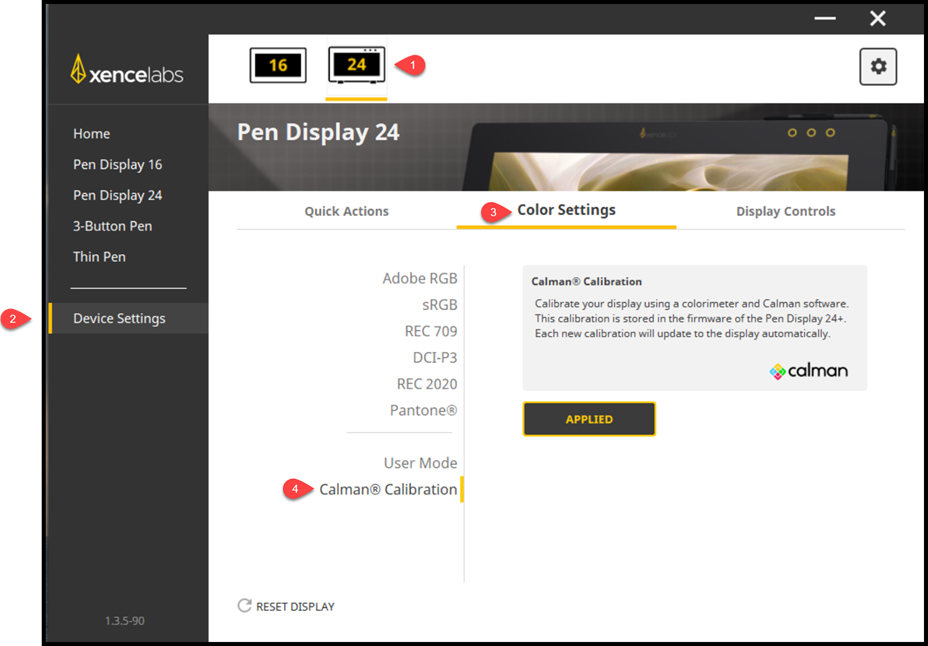Close the Xencelabs window
The height and width of the screenshot is (646, 928).
click(878, 18)
